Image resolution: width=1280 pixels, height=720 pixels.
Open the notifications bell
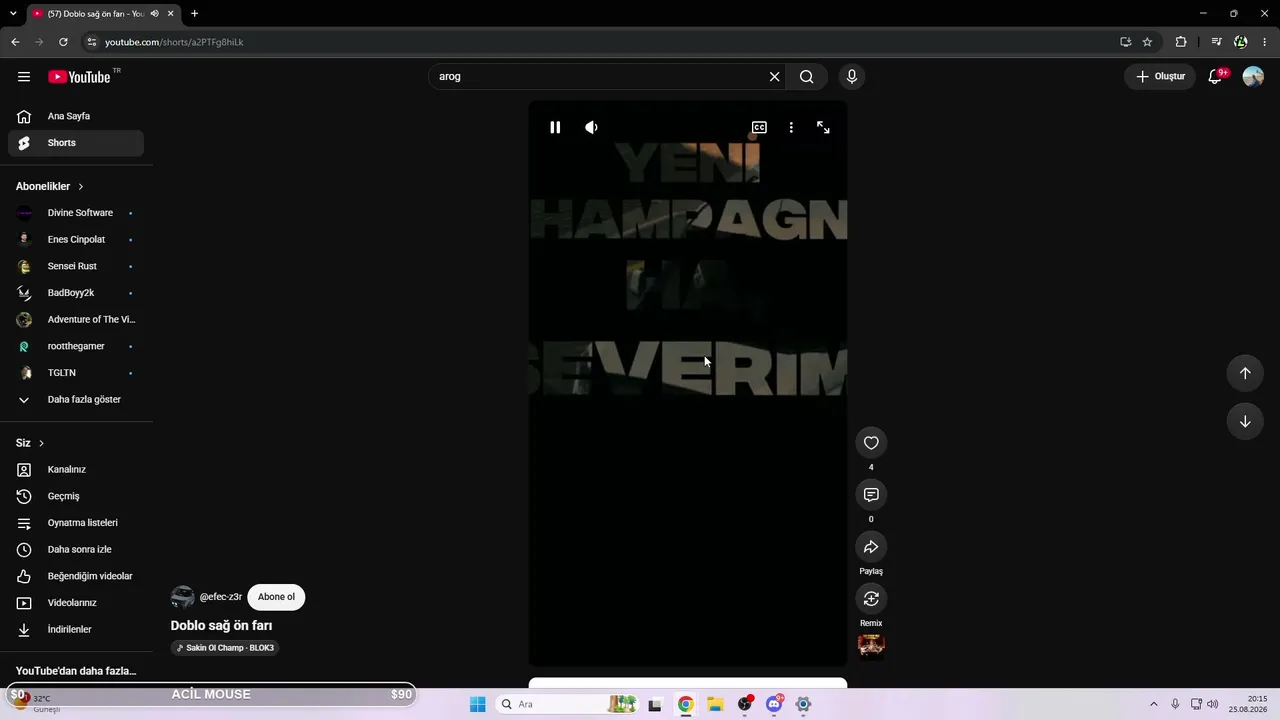click(x=1216, y=77)
